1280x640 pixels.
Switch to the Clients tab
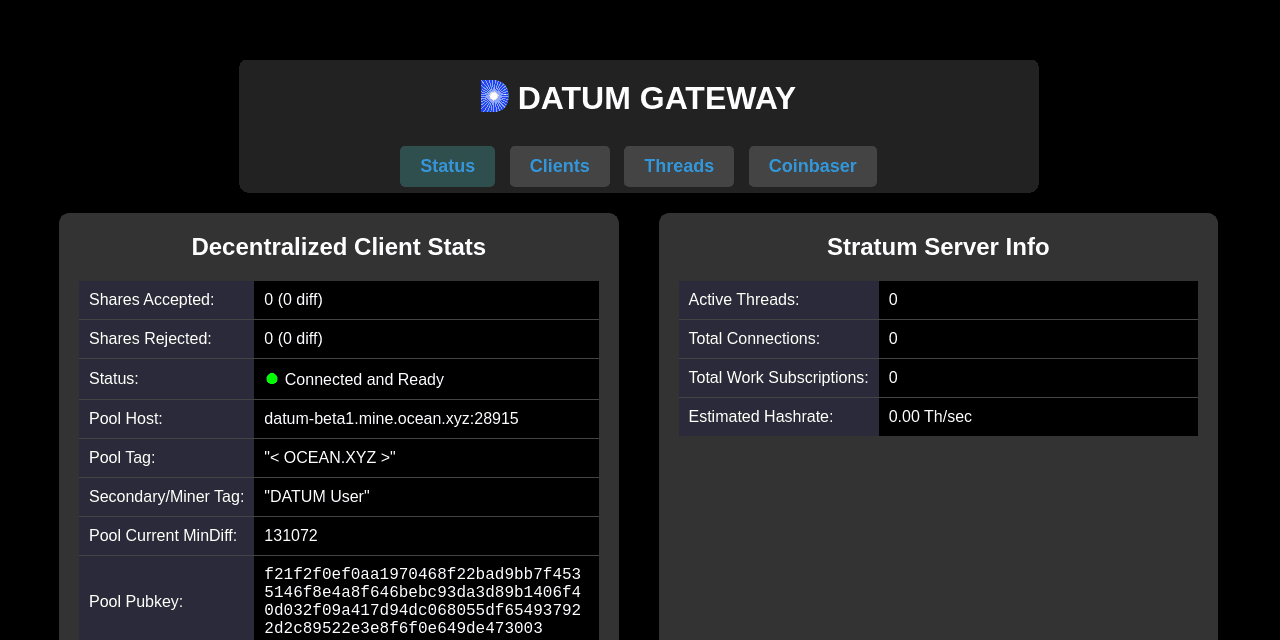(x=560, y=166)
